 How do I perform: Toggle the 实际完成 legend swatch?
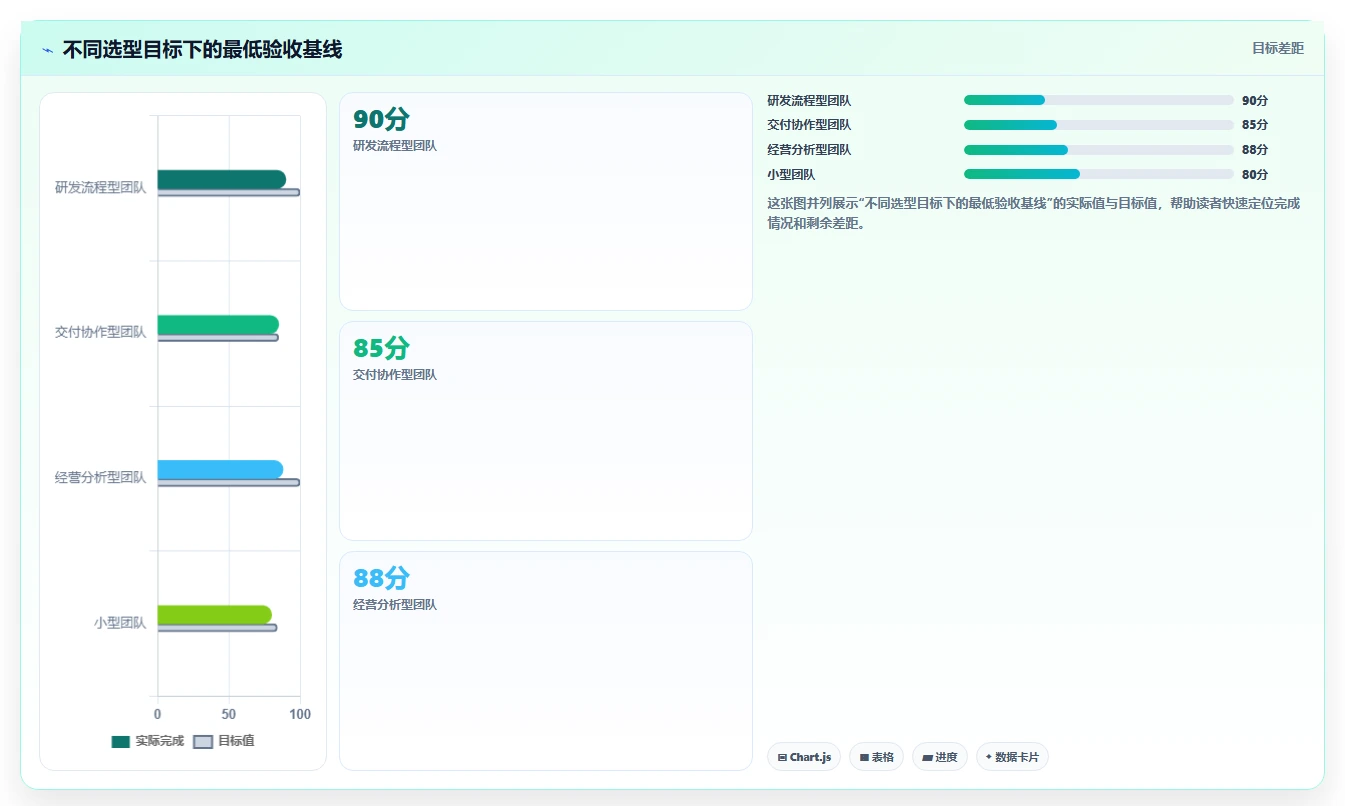(x=121, y=741)
